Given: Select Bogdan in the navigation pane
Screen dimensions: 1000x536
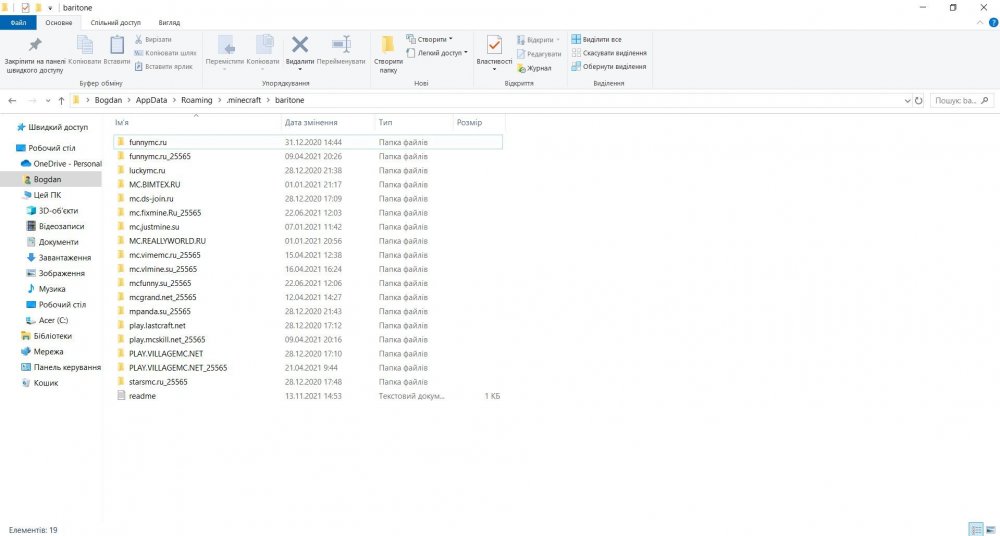Looking at the screenshot, I should (51, 179).
